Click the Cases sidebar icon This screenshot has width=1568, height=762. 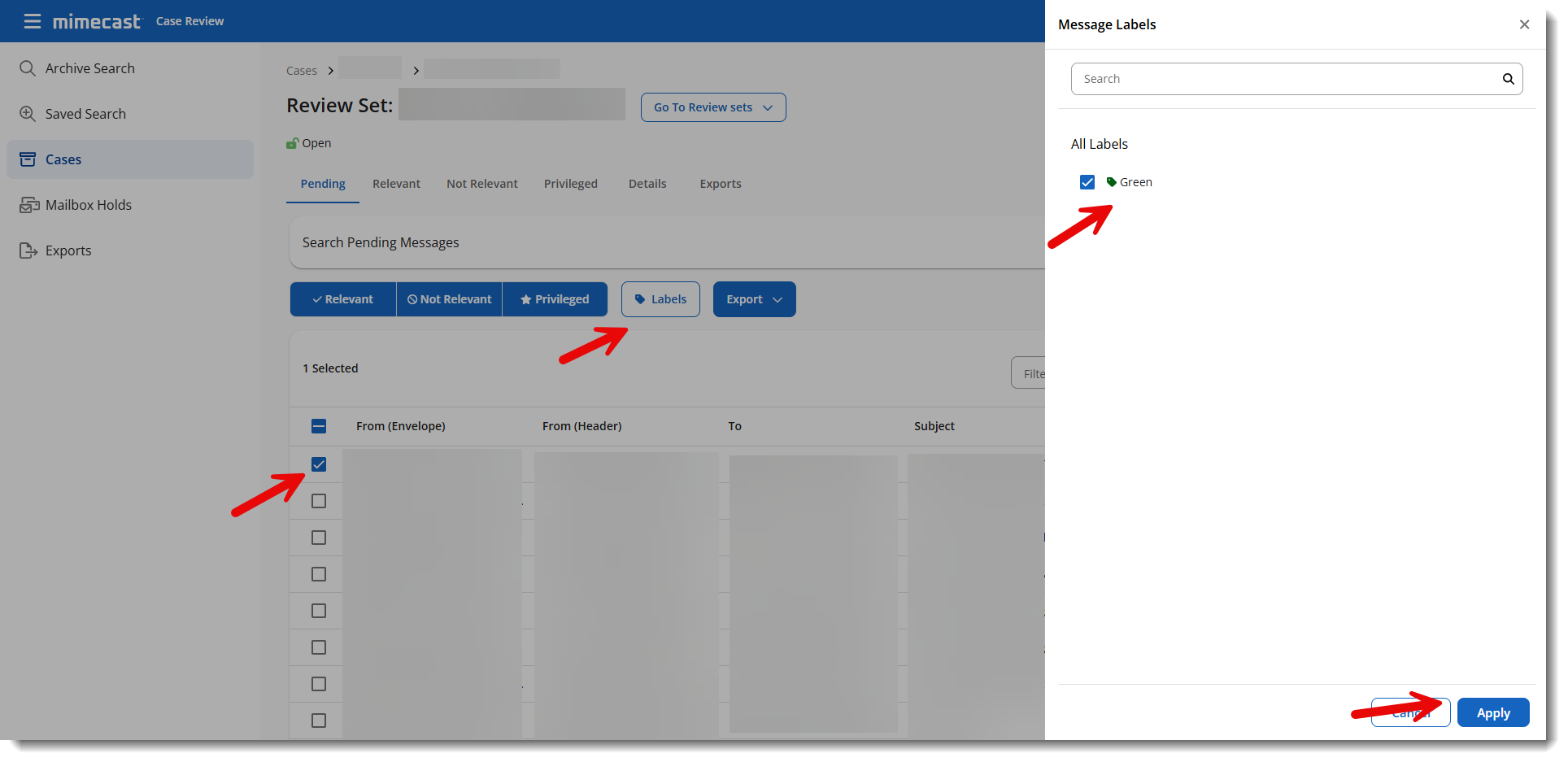point(28,159)
